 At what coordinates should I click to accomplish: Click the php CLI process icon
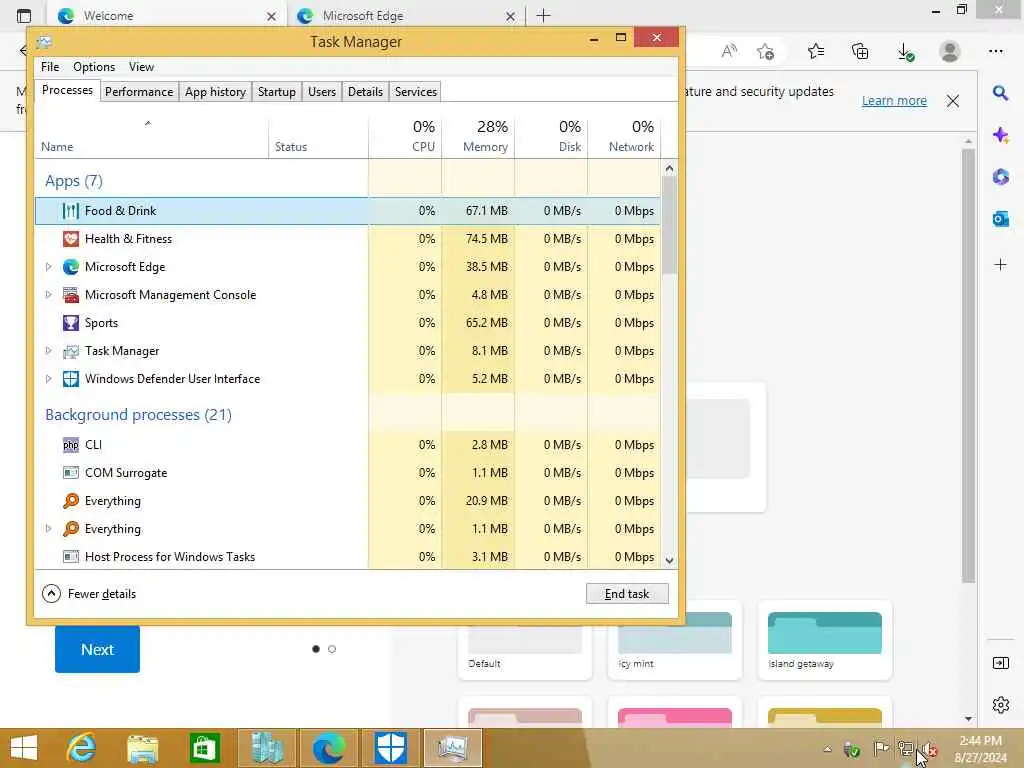click(71, 445)
